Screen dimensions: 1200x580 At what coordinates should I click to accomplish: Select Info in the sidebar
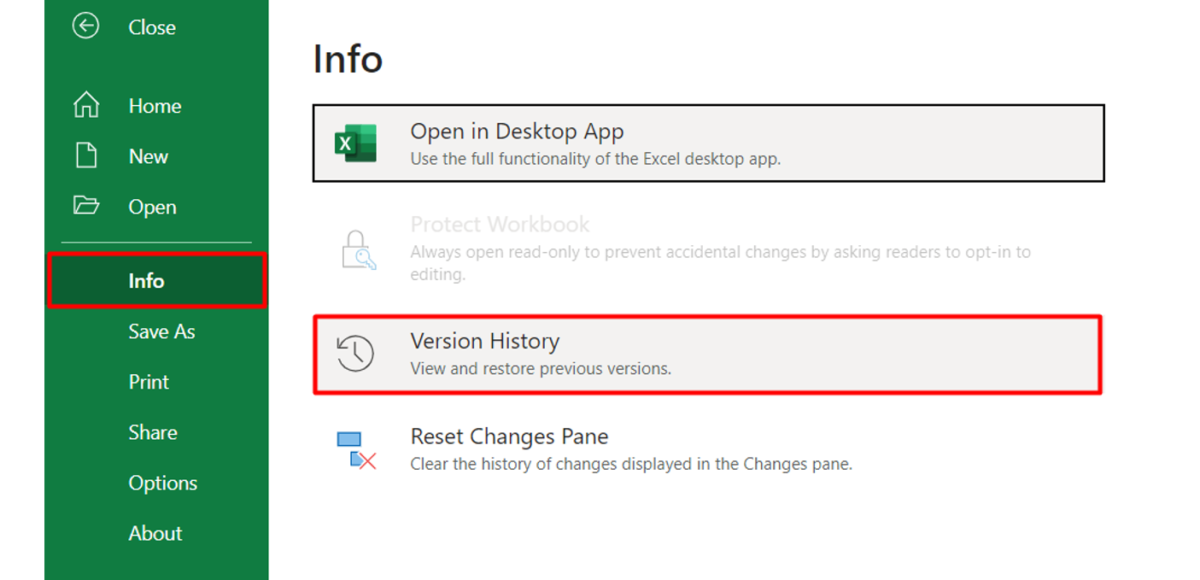coord(146,281)
